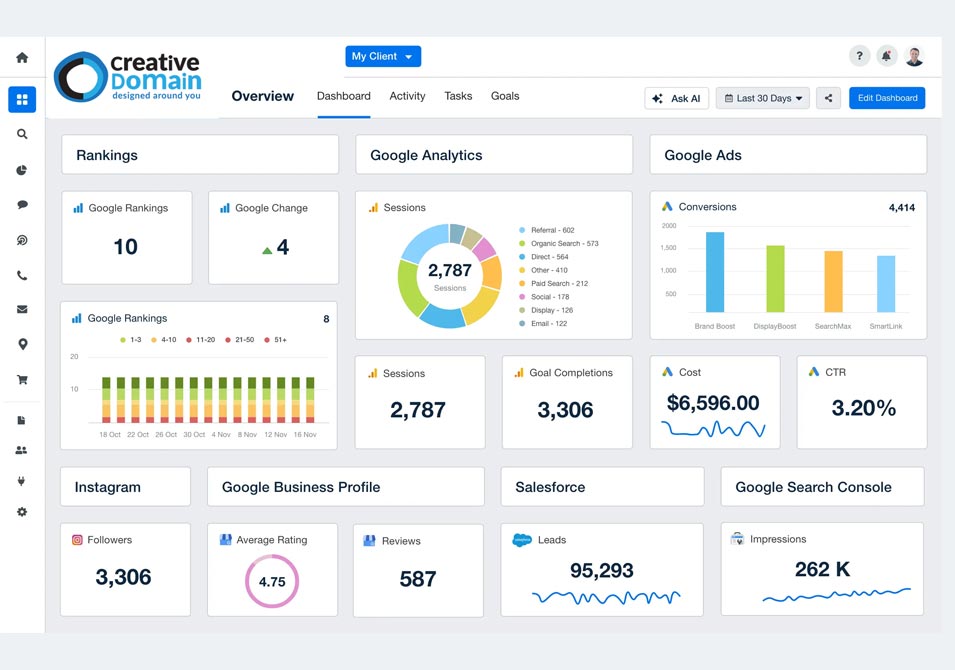The height and width of the screenshot is (670, 955).
Task: Click the Google Search Console section header
Action: tap(822, 487)
